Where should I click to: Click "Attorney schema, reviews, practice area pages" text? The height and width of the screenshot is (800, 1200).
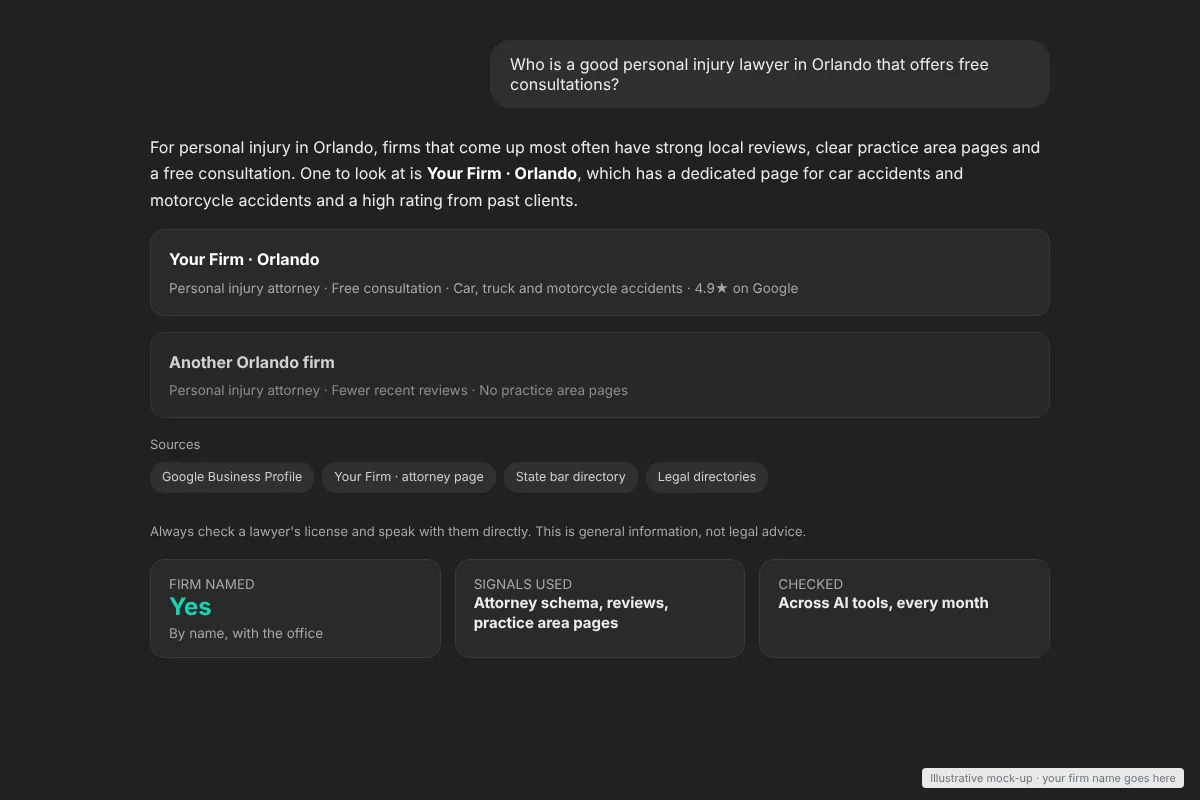click(571, 613)
